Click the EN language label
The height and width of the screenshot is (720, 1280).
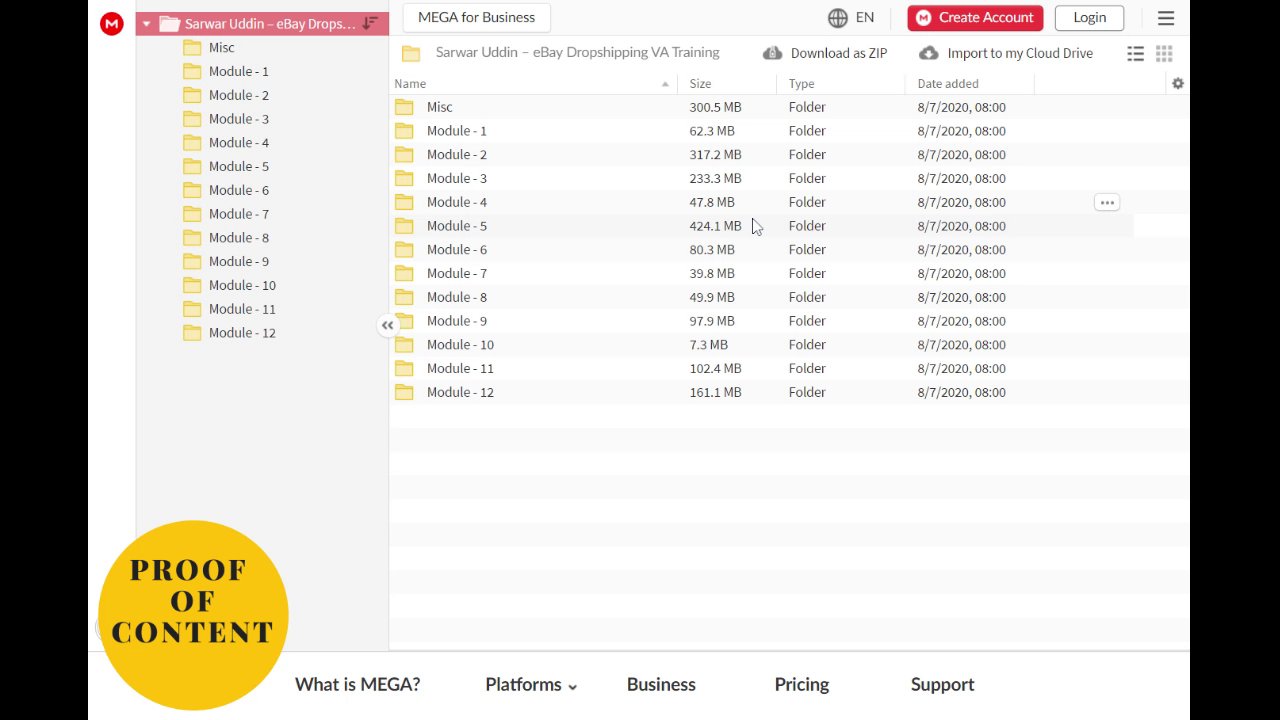(x=865, y=18)
